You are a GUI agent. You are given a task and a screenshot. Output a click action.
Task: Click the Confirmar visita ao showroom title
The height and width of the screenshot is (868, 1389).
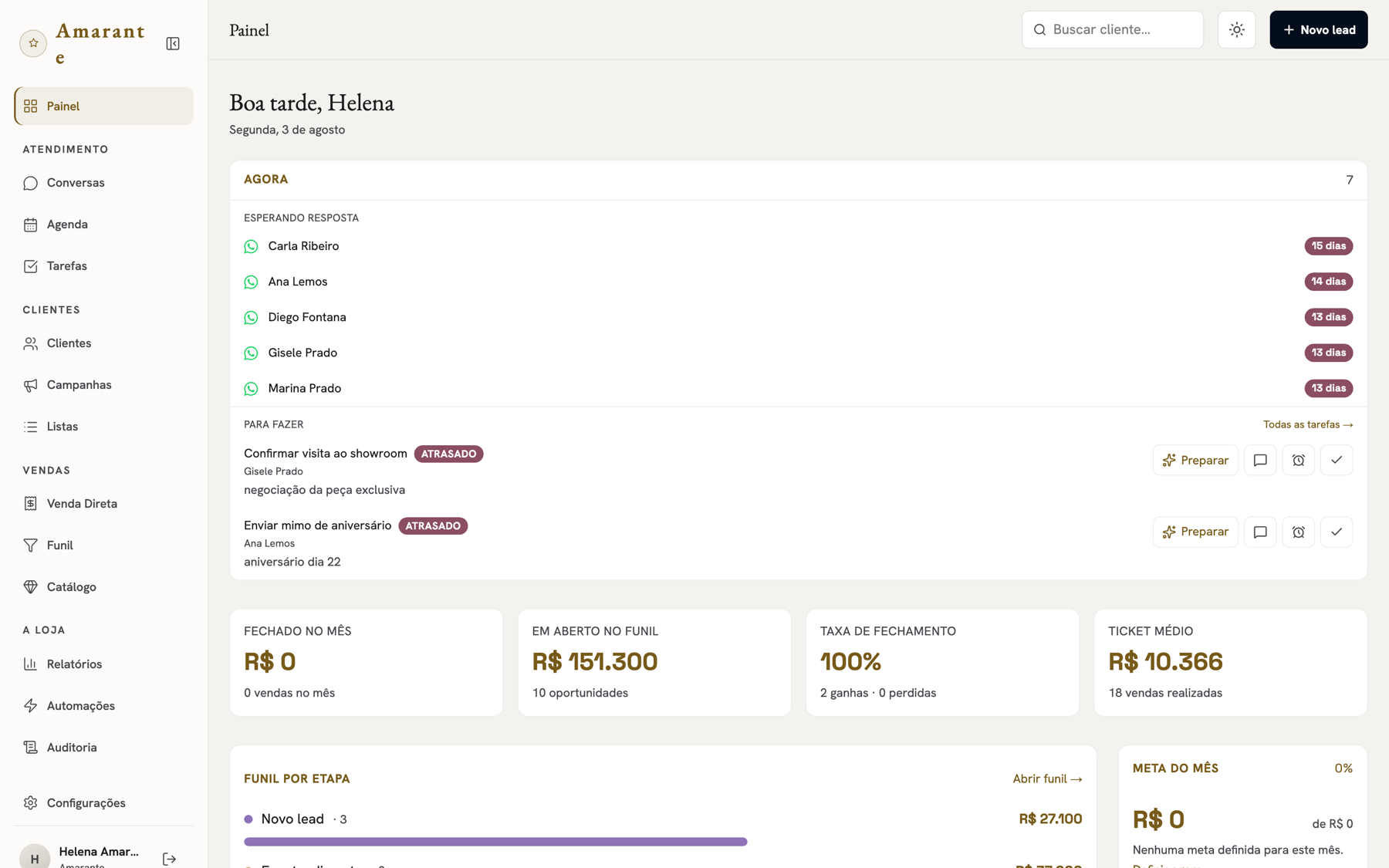(x=326, y=454)
